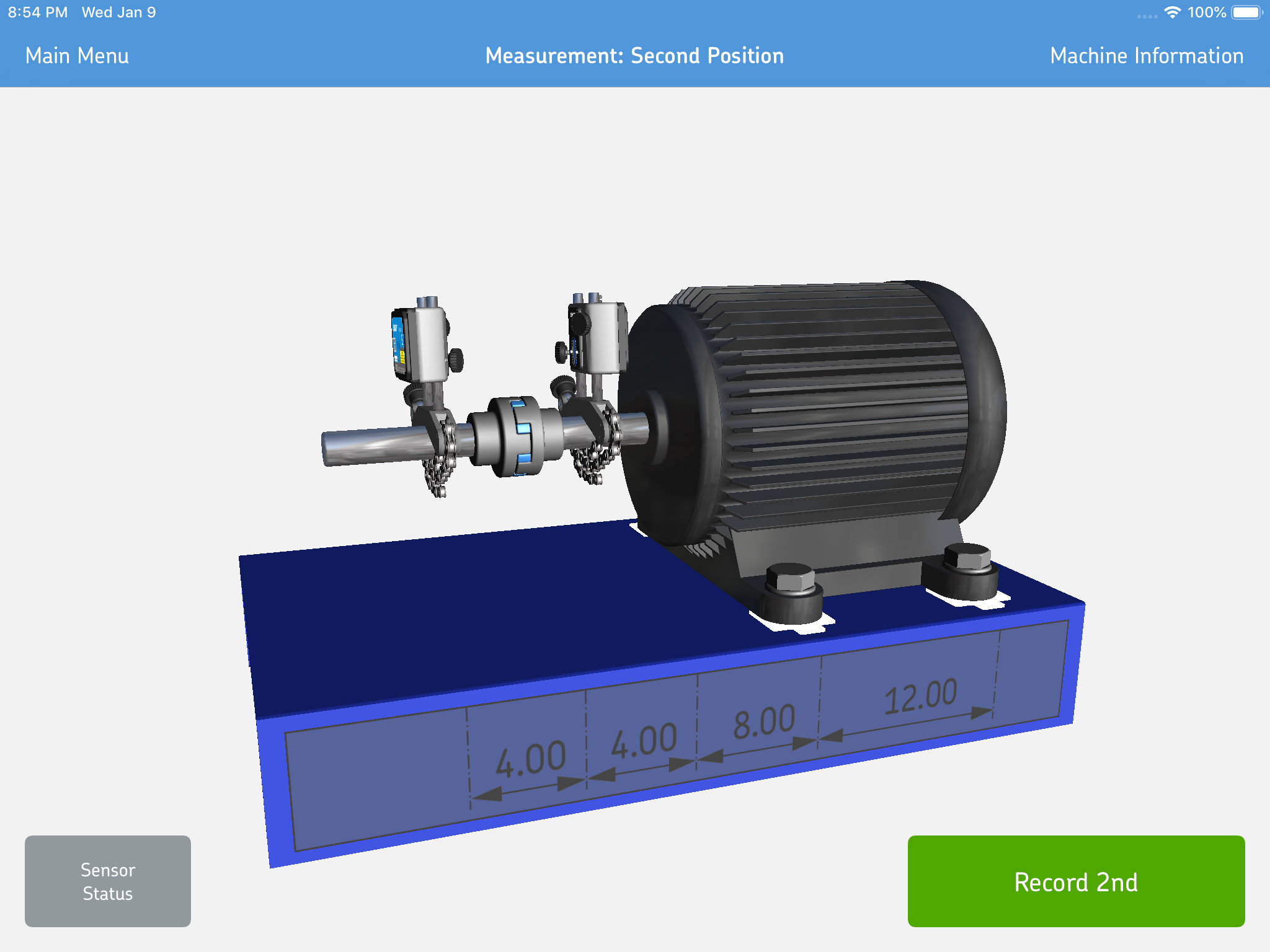Open Sensor Status panel

coord(108,881)
